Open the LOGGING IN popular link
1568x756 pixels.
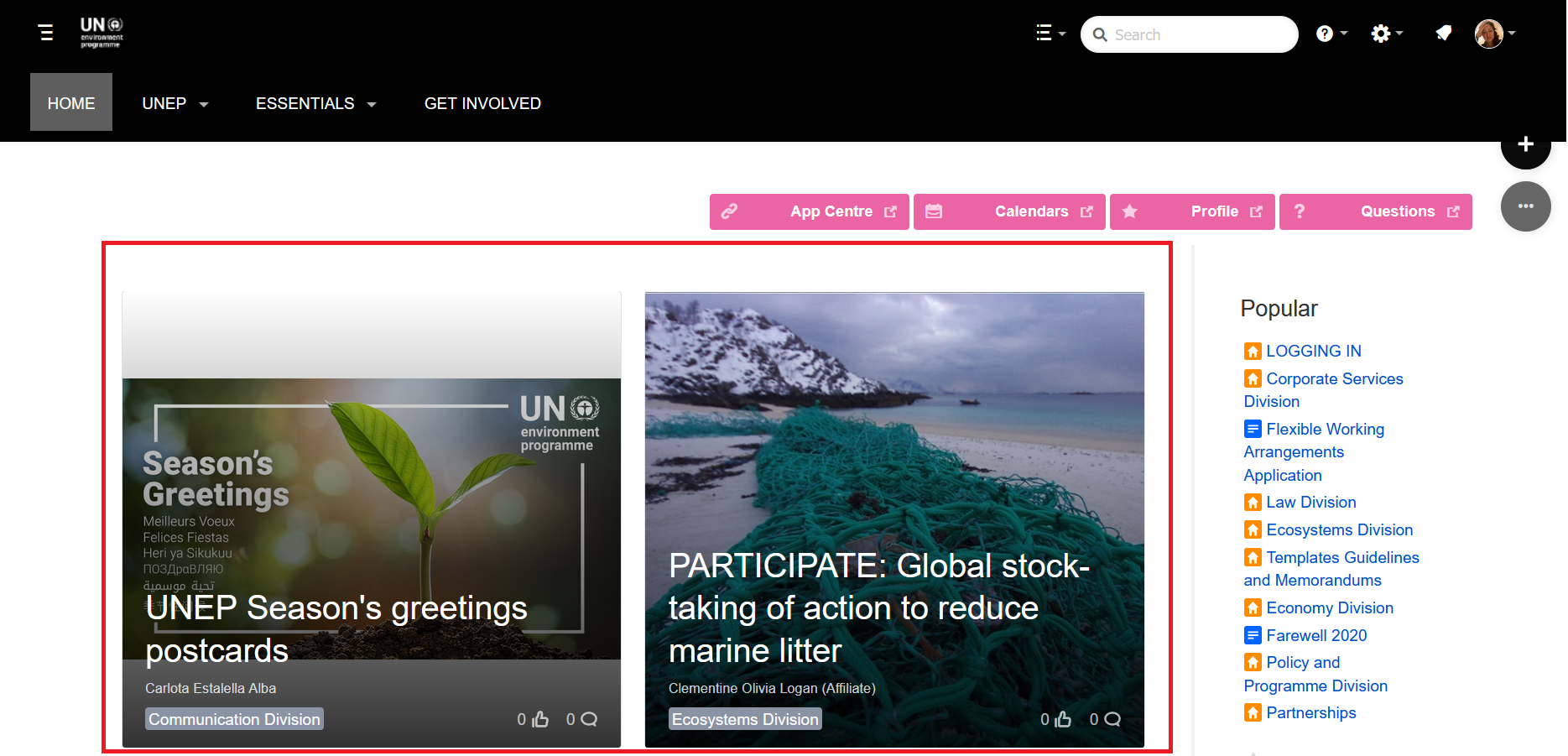point(1314,351)
